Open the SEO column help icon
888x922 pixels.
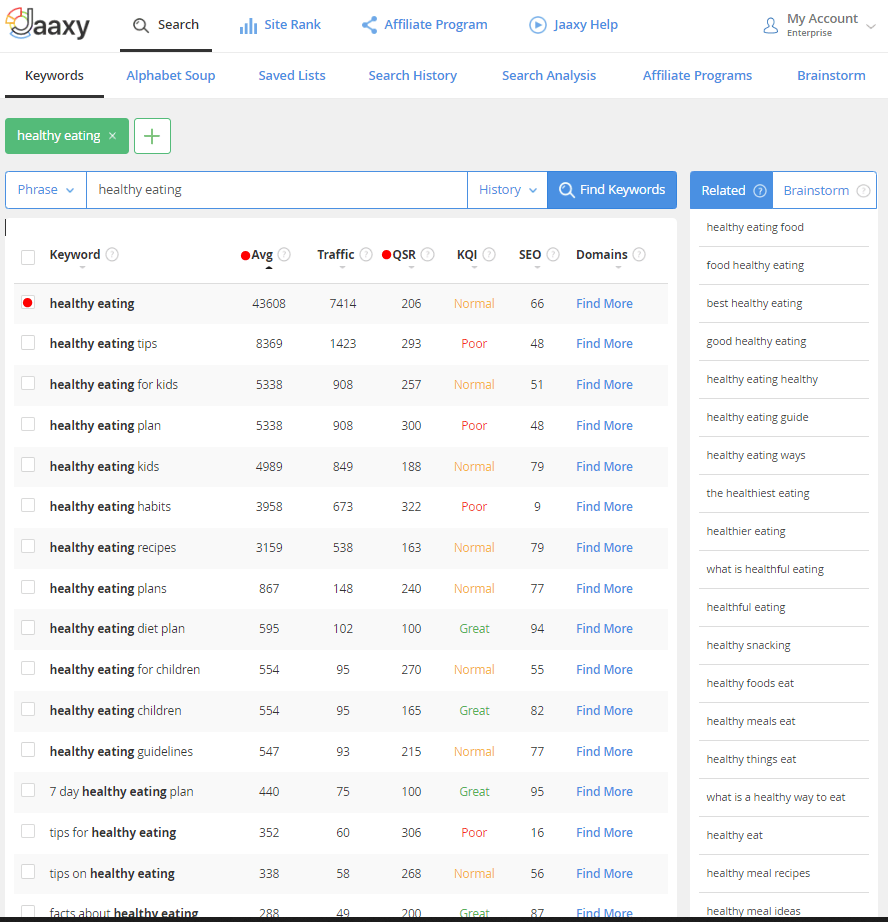coord(553,255)
